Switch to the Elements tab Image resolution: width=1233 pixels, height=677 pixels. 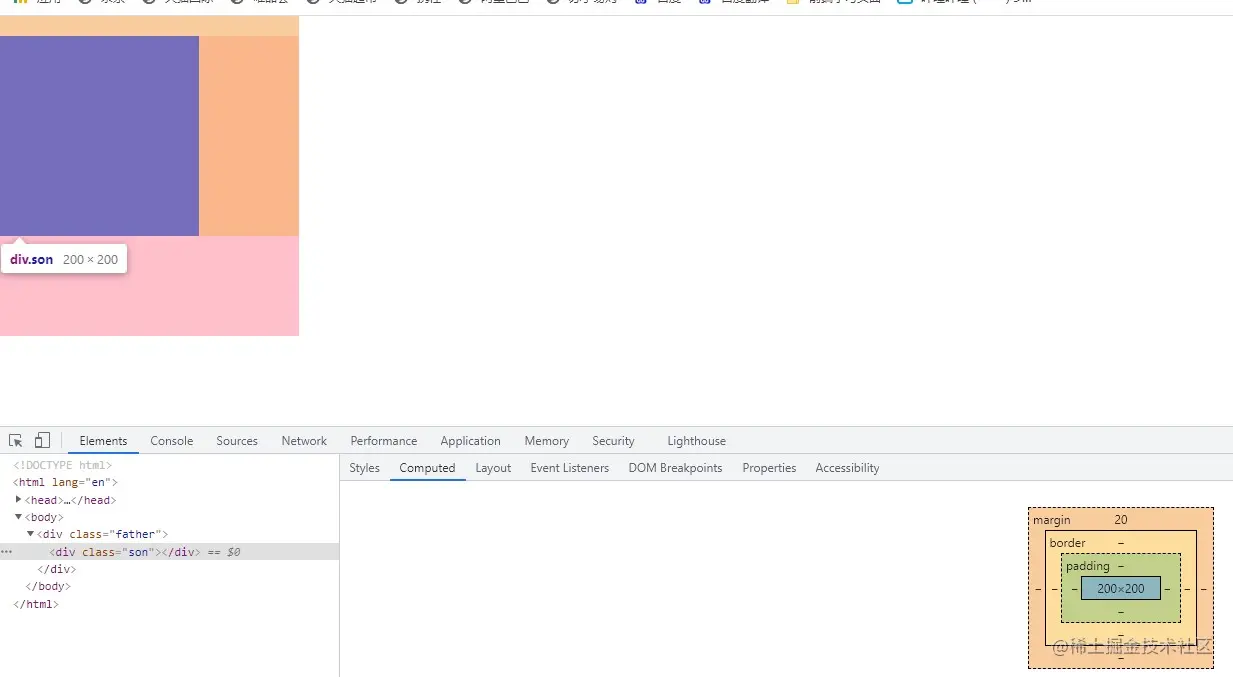pos(104,441)
